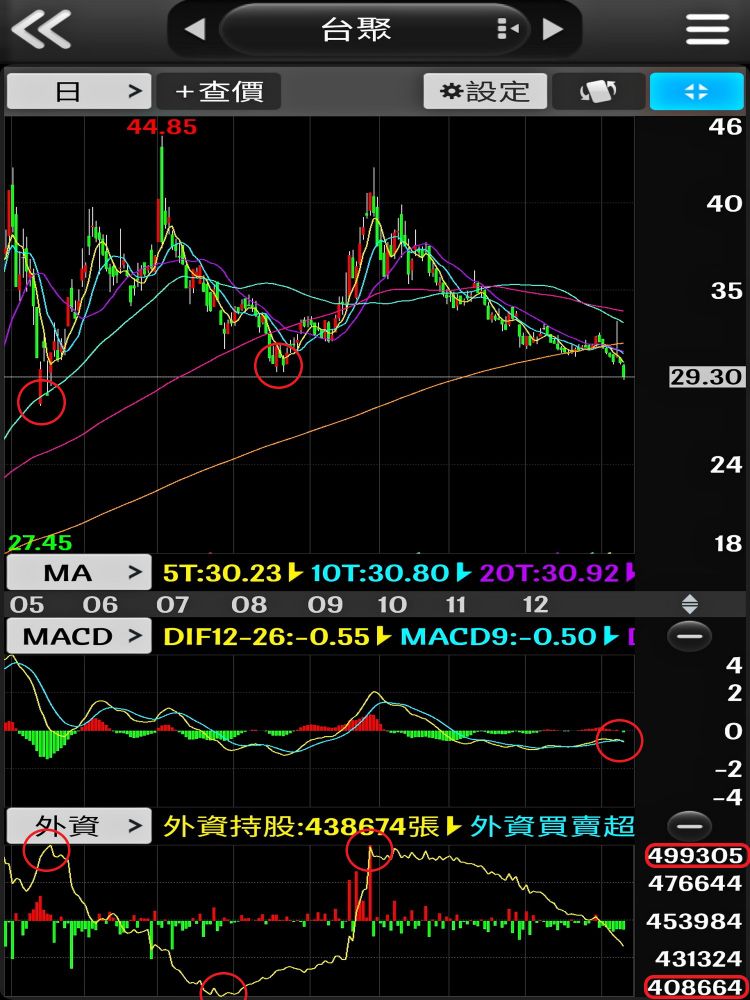This screenshot has width=750, height=1000.
Task: Collapse the 外資 panel with minus button
Action: pos(689,826)
